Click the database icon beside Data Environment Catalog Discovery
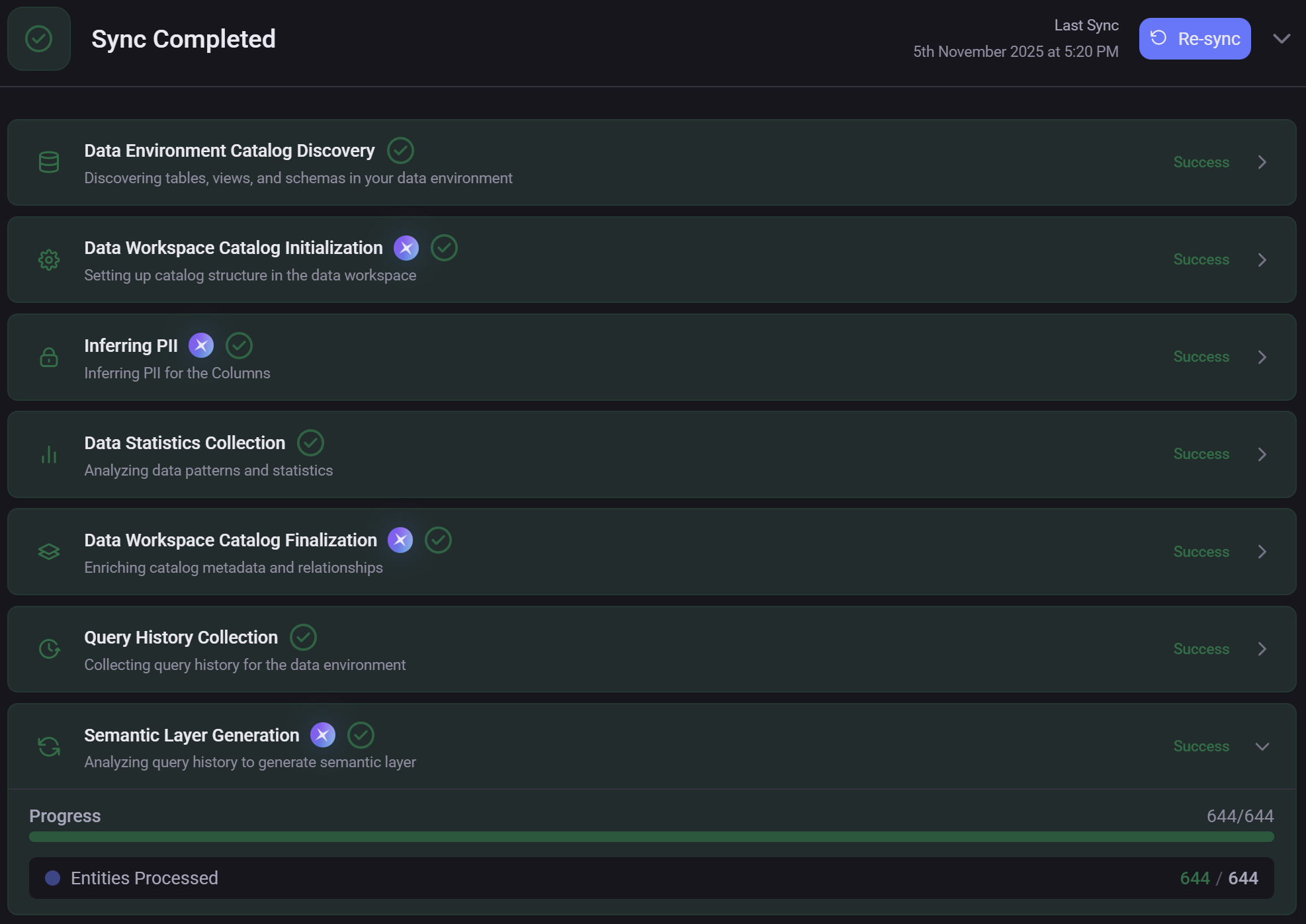Viewport: 1306px width, 924px height. pyautogui.click(x=48, y=162)
